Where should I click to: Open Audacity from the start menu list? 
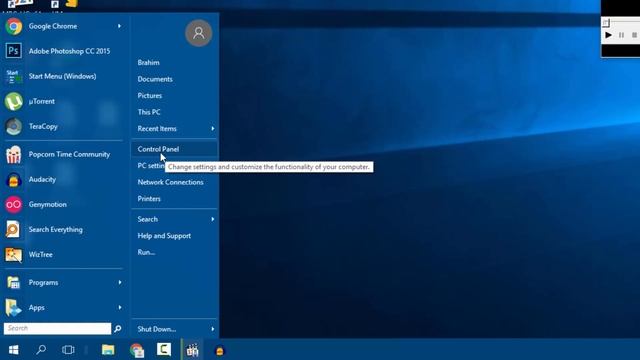(x=63, y=180)
